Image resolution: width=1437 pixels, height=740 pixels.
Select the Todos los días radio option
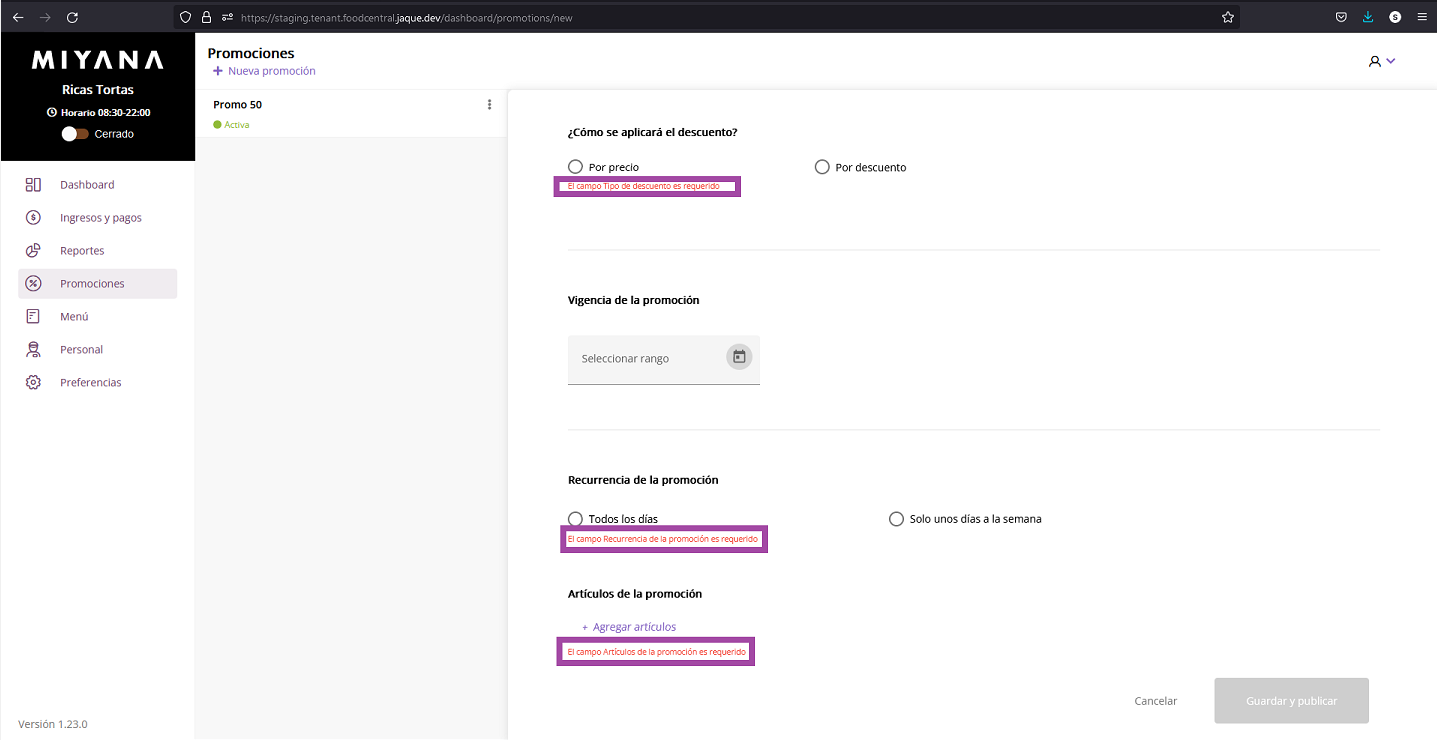coord(575,519)
